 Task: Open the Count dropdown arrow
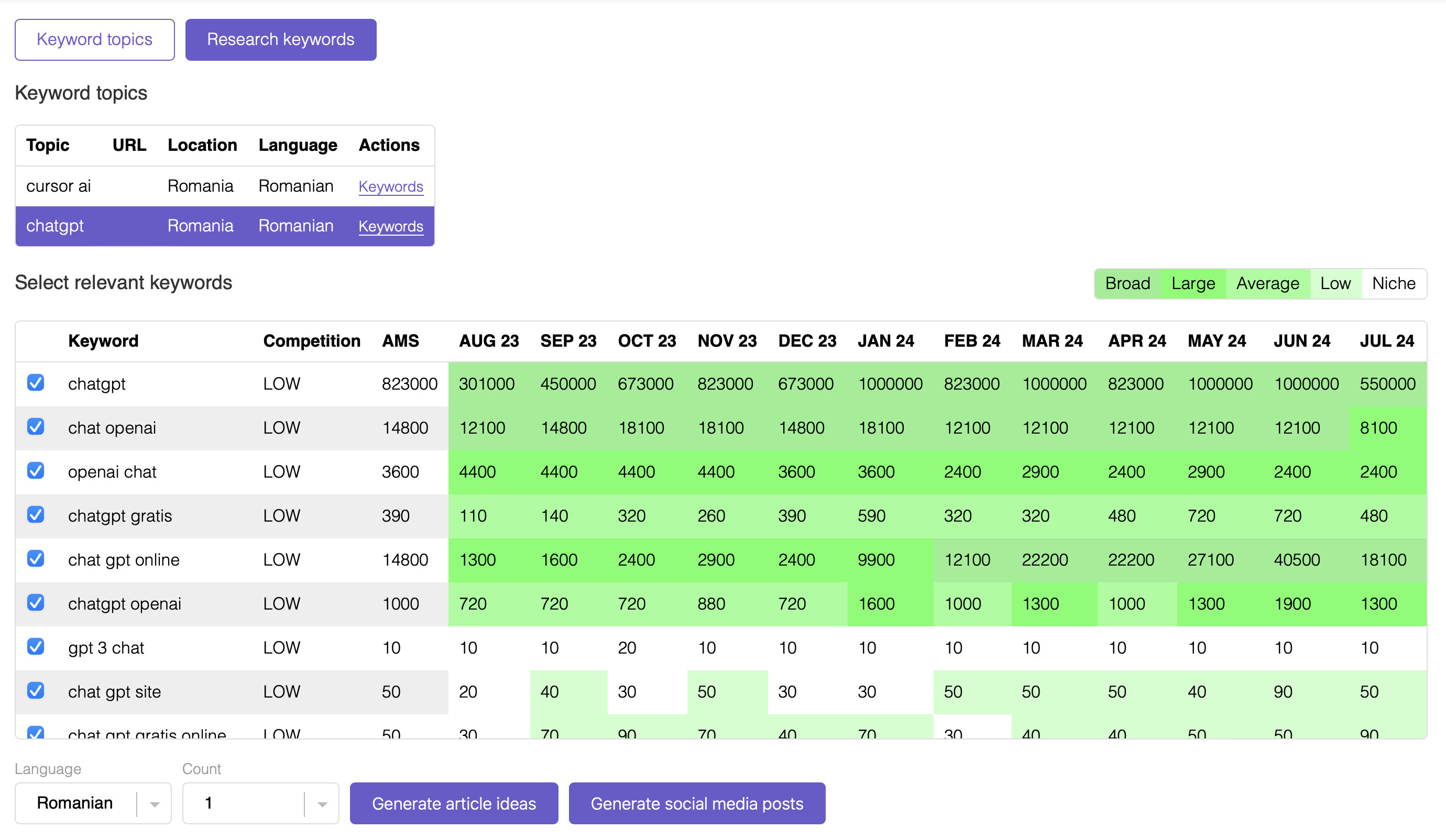click(x=322, y=804)
